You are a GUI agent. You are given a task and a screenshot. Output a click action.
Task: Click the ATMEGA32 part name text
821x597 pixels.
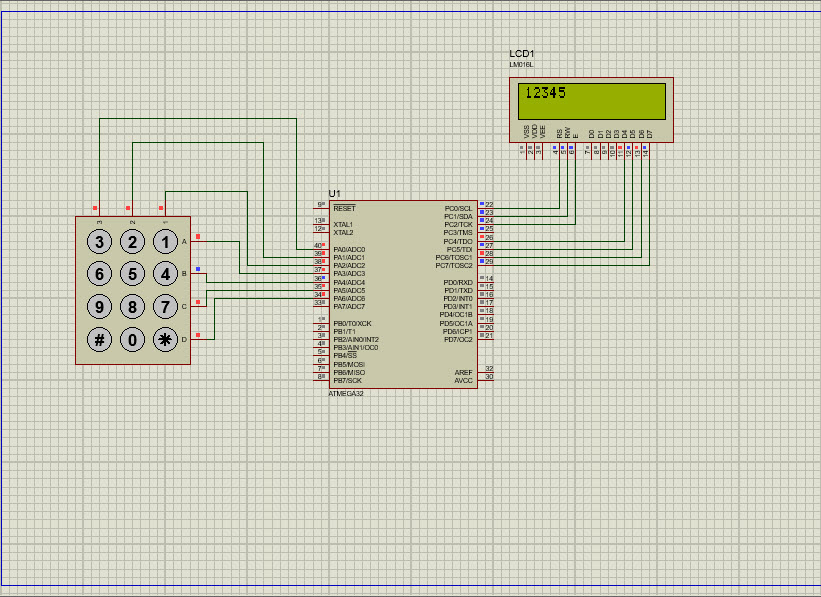tap(346, 394)
